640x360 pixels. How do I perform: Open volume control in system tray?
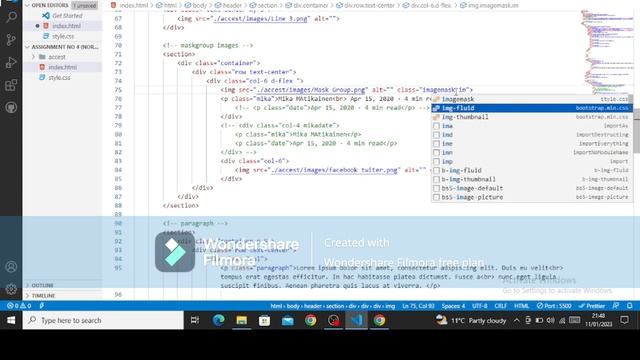pyautogui.click(x=551, y=320)
